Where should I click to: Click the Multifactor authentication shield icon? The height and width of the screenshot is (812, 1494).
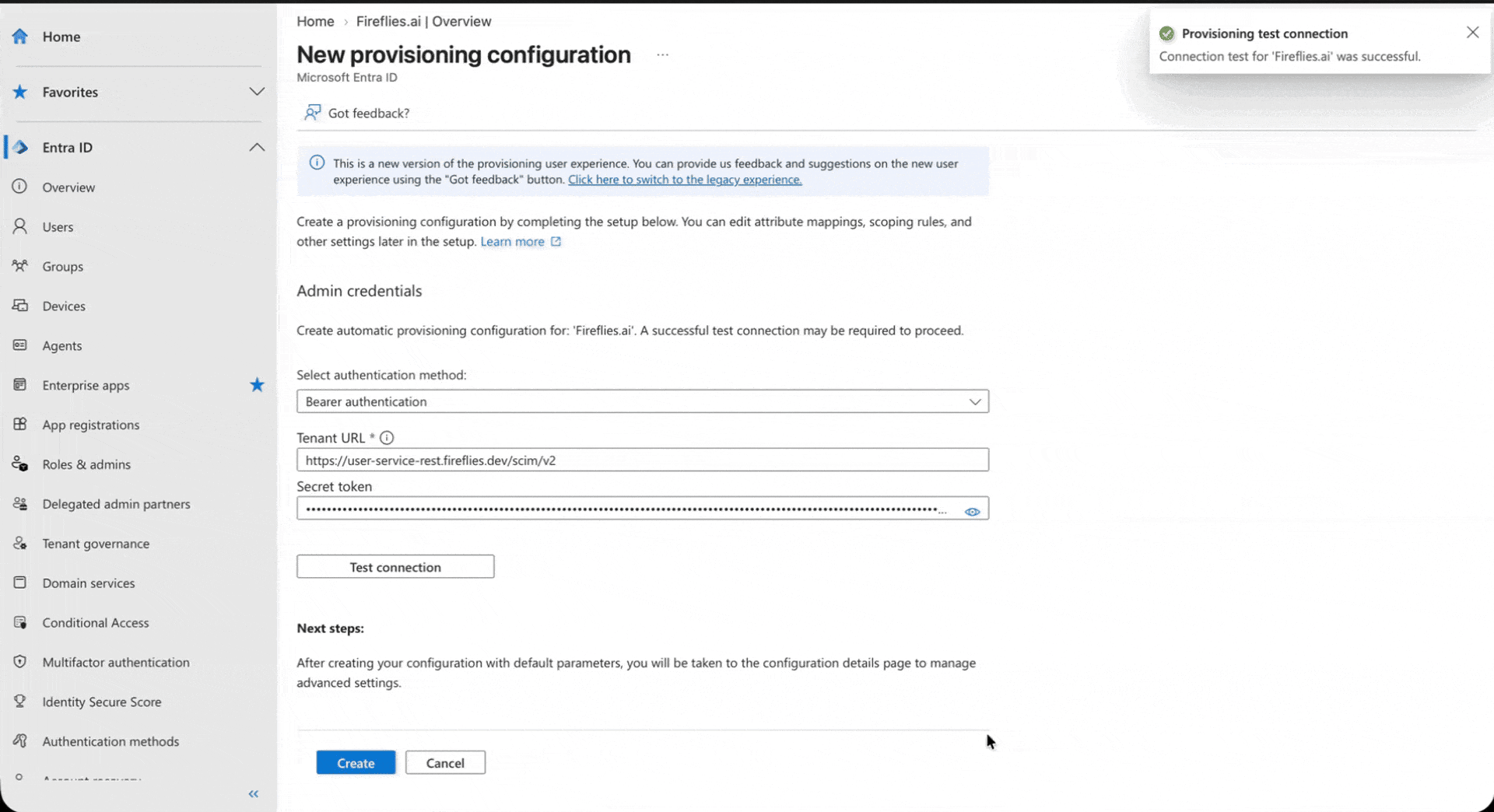coord(20,662)
